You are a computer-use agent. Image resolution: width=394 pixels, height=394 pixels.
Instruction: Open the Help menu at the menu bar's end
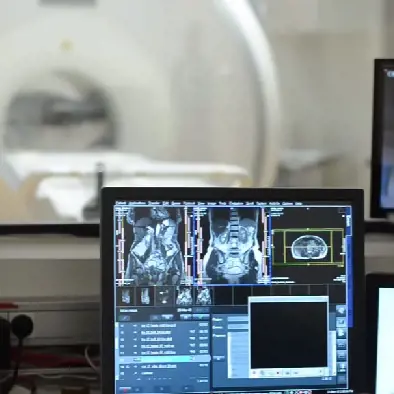pyautogui.click(x=299, y=203)
